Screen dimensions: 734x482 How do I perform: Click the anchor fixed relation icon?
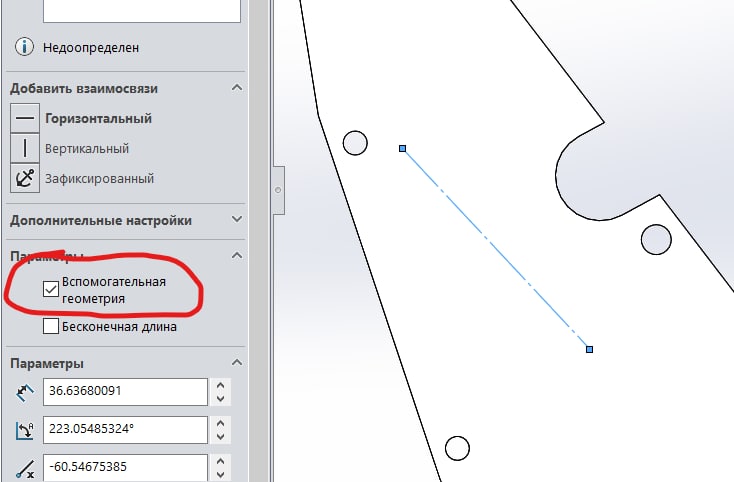point(25,178)
